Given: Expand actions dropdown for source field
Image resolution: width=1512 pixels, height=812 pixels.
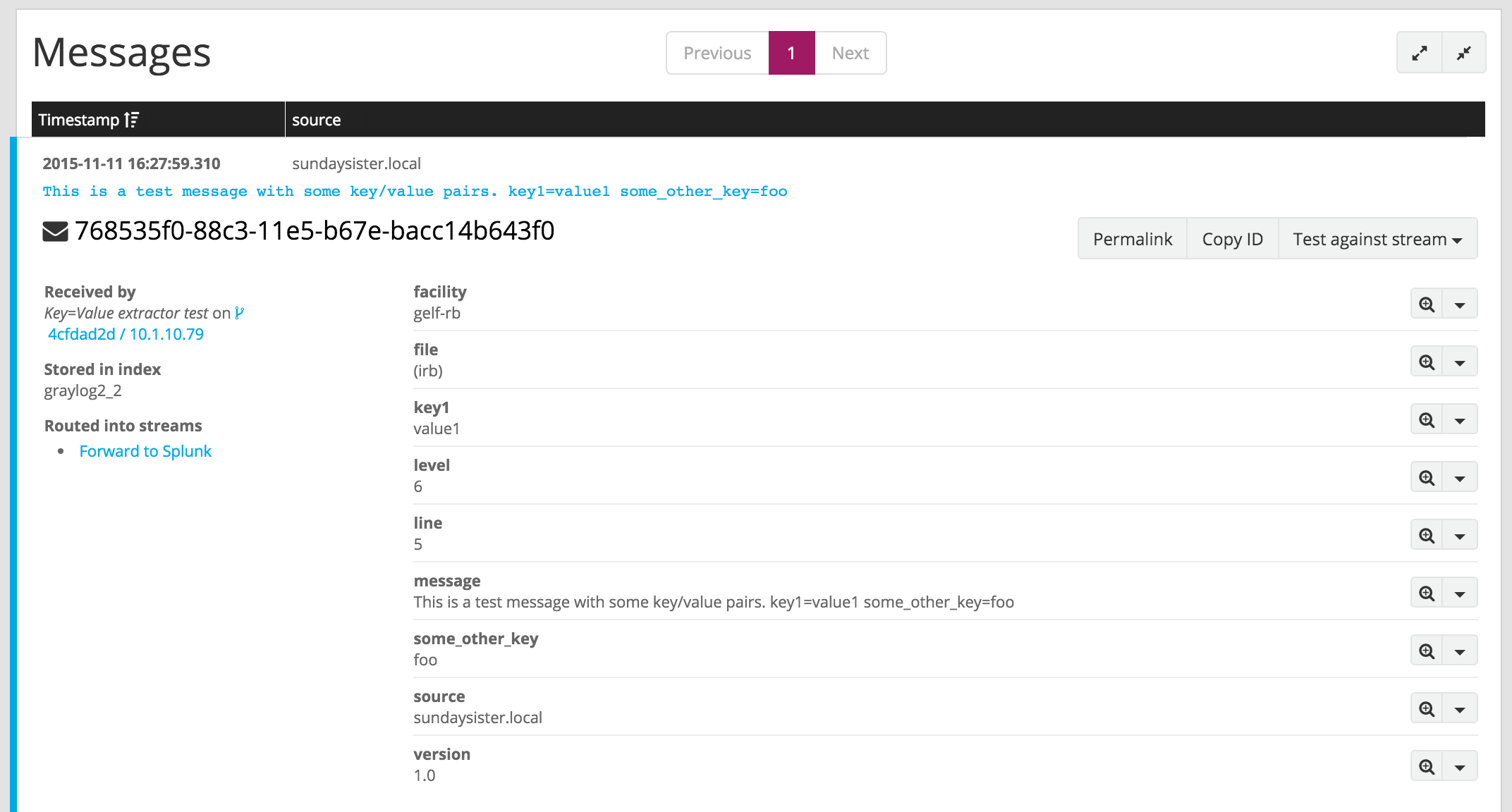Looking at the screenshot, I should point(1460,710).
